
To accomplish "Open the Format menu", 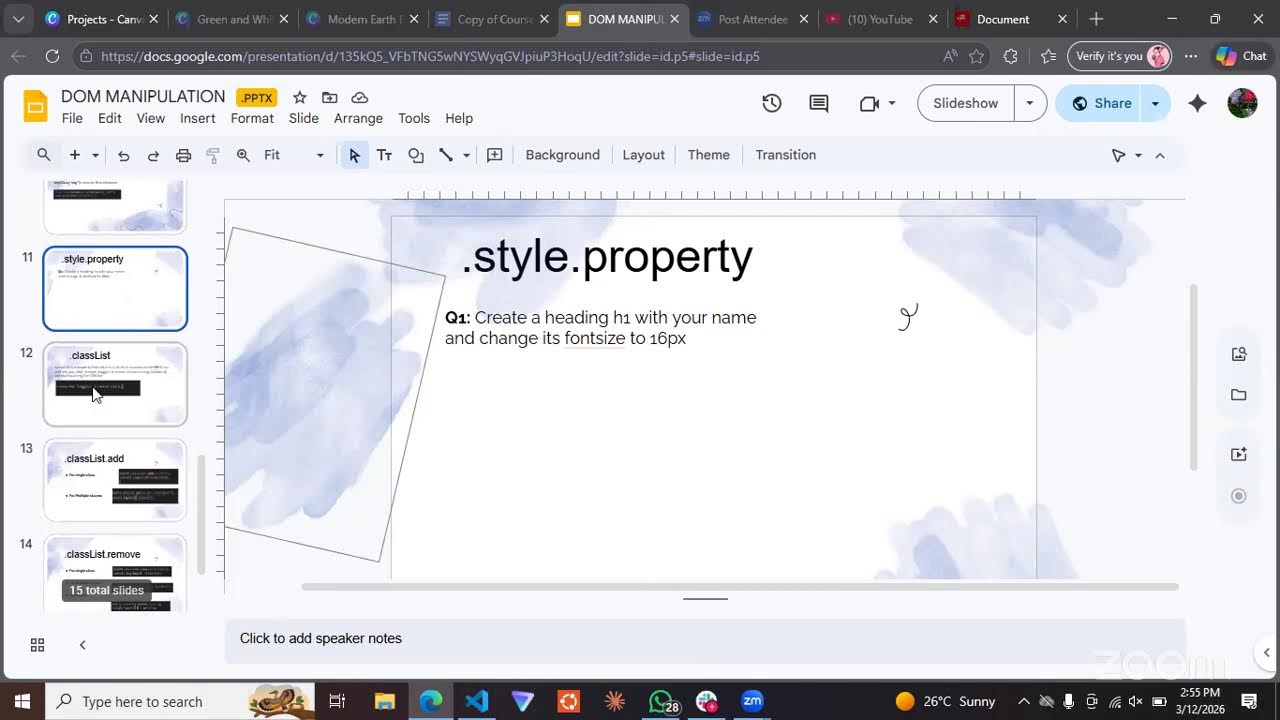I will pyautogui.click(x=252, y=118).
